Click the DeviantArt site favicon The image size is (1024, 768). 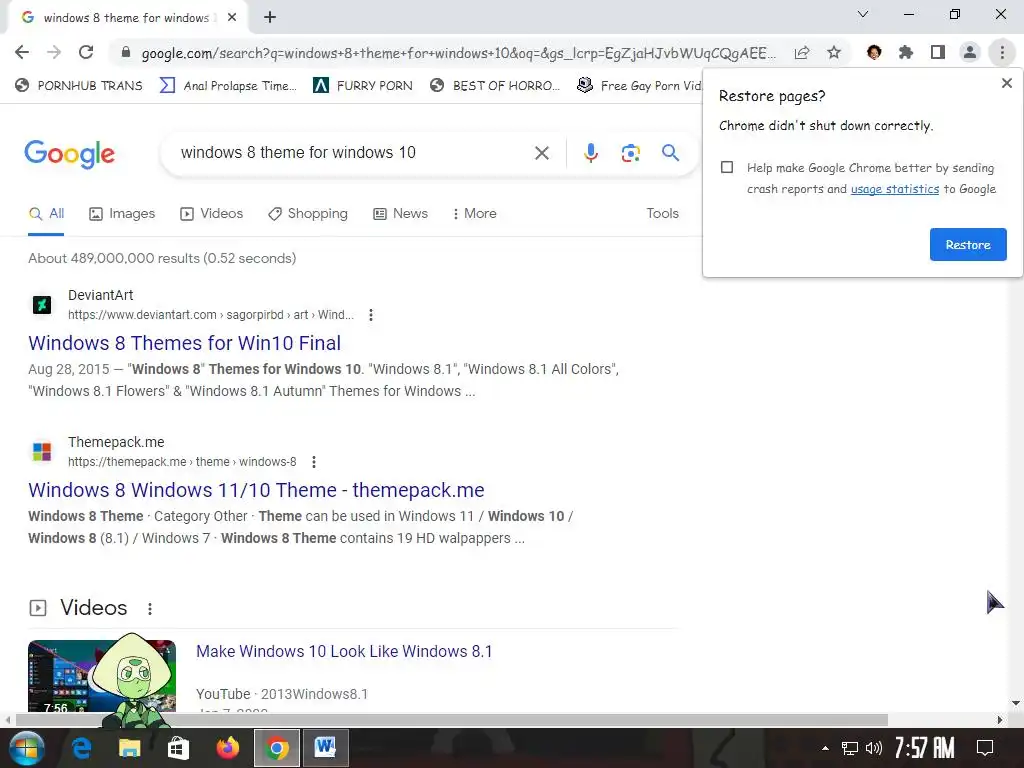coord(42,304)
